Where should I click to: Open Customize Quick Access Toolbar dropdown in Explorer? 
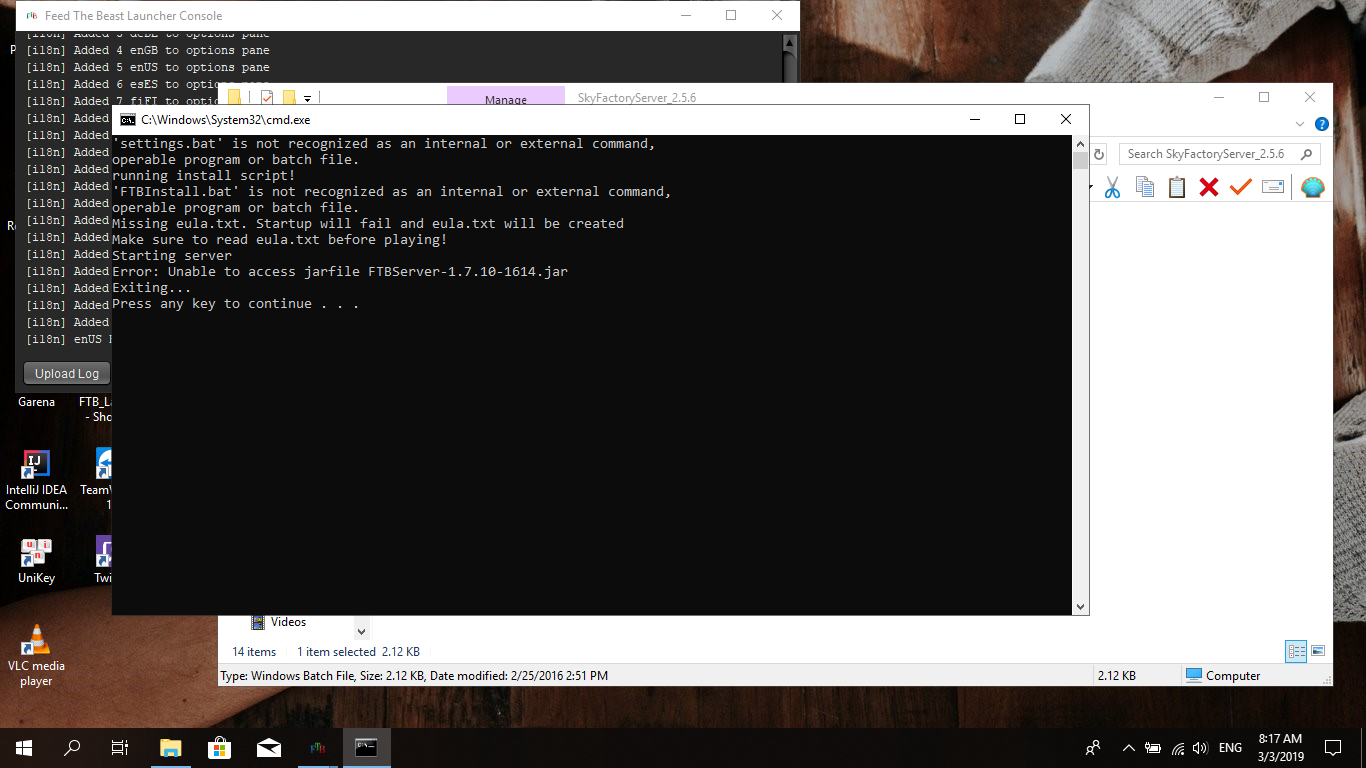(x=308, y=98)
